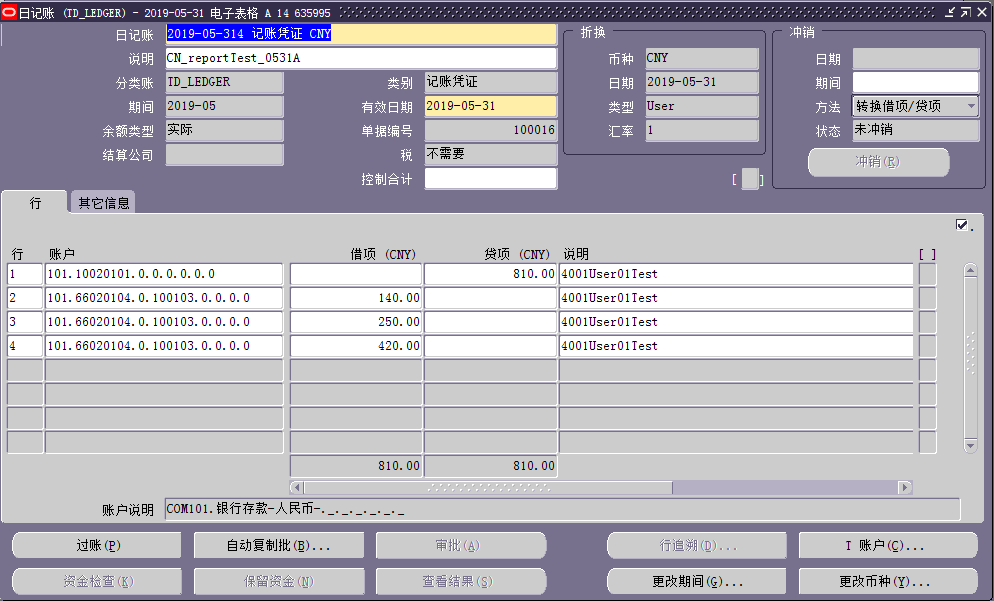
Task: Click the 查看结果 button
Action: [x=460, y=581]
